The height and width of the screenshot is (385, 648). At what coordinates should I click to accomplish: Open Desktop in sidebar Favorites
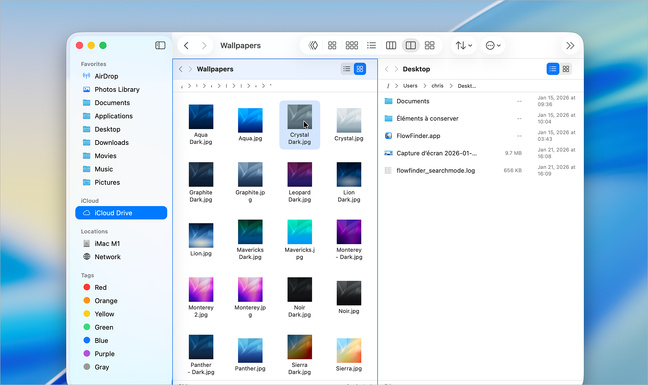121,129
